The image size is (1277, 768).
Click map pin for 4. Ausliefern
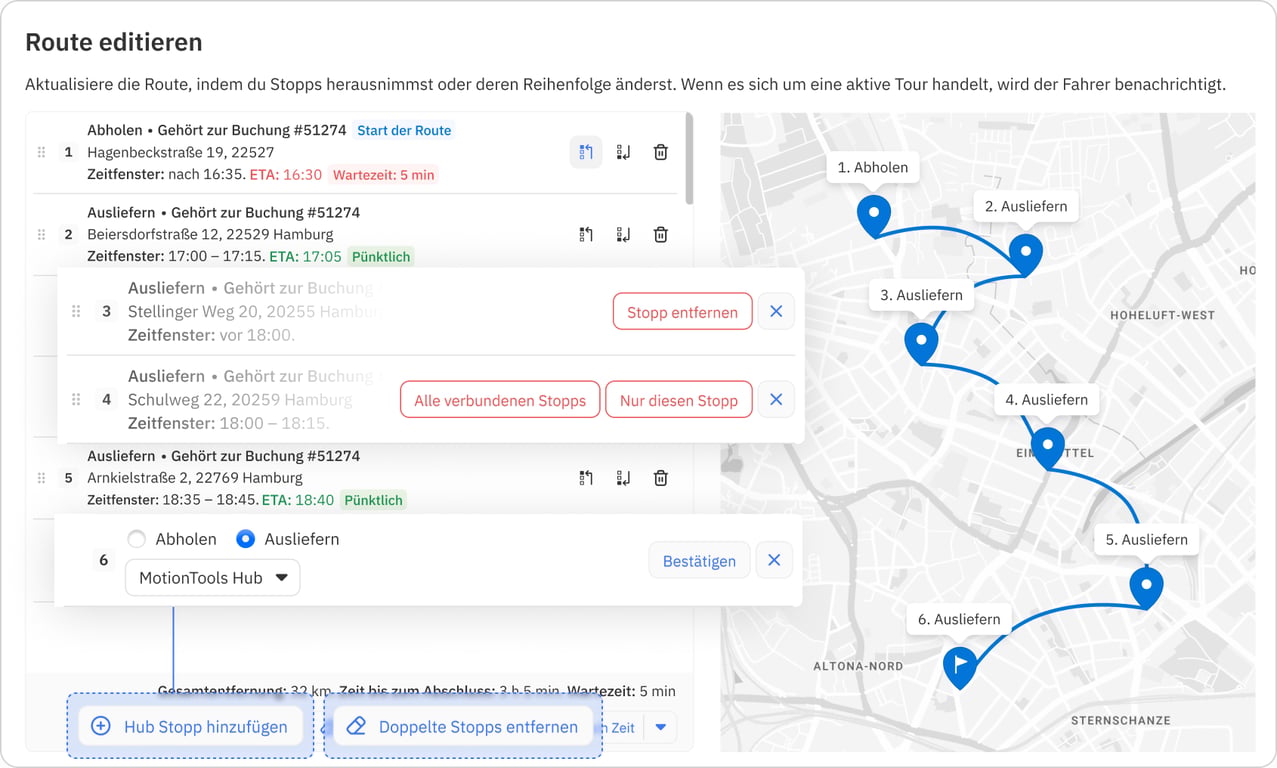(x=1047, y=447)
